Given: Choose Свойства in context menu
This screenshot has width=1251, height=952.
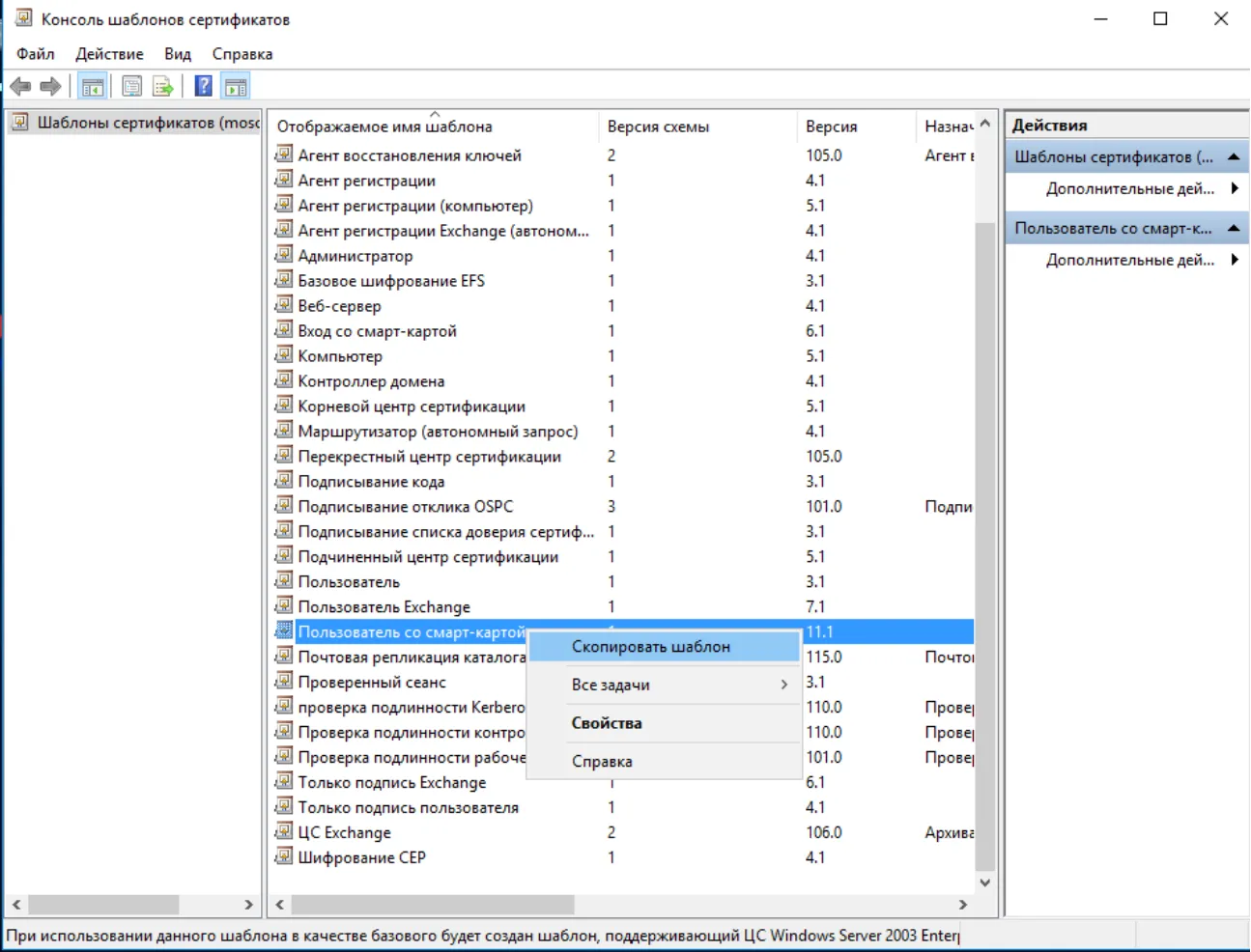Looking at the screenshot, I should [665, 723].
